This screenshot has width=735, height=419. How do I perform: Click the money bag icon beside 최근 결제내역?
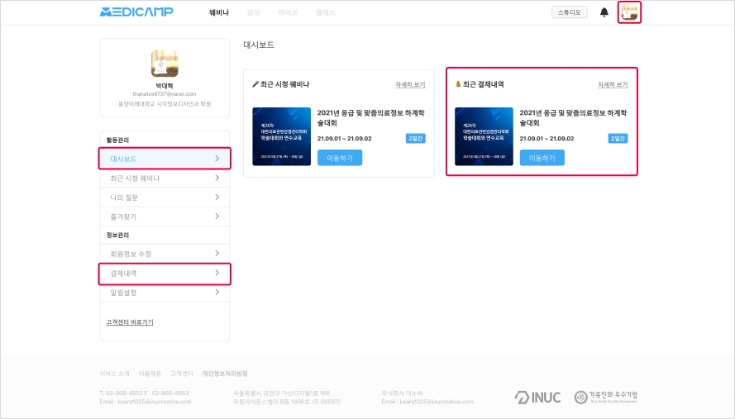pos(458,84)
